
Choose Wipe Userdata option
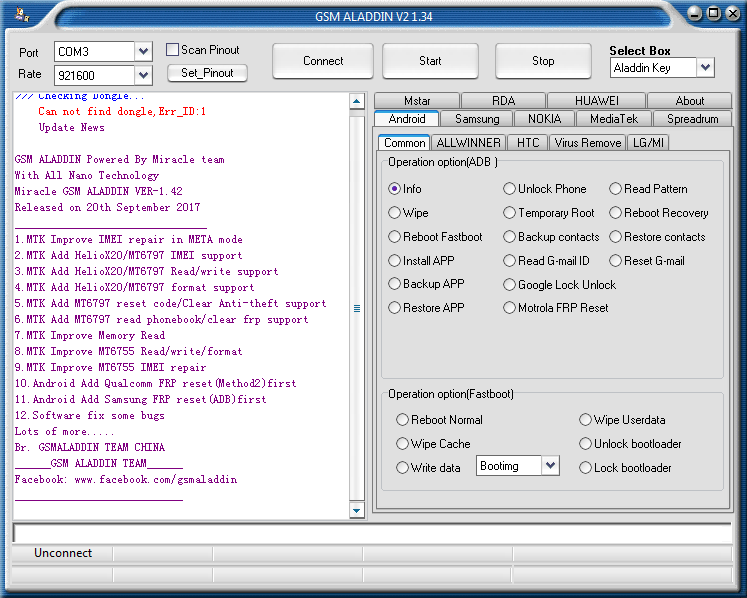point(585,420)
